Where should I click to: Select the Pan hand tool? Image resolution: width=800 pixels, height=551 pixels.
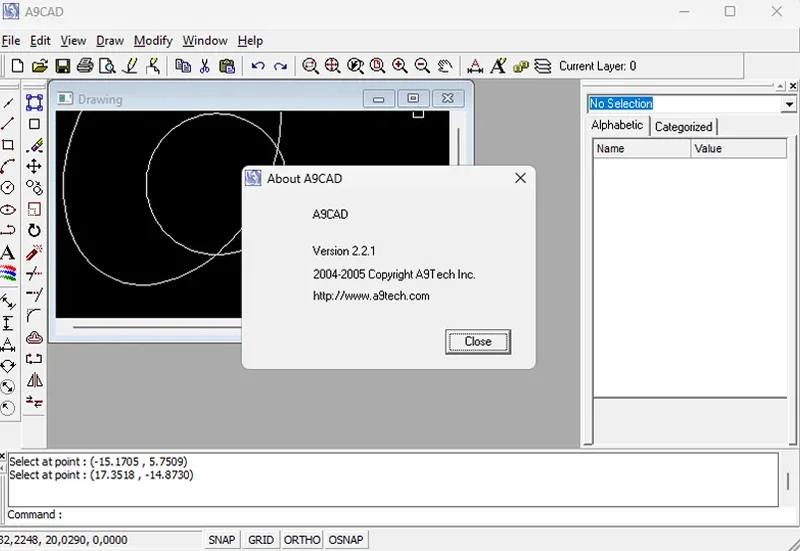click(445, 66)
